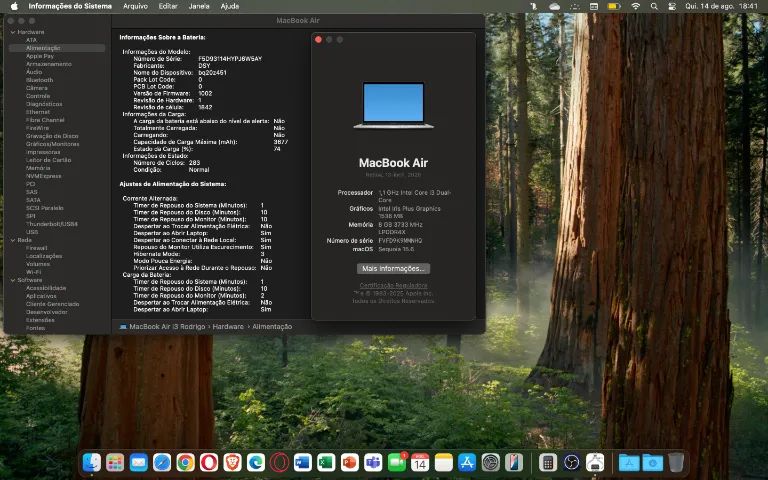Open Microsoft Excel from the Dock
Viewport: 768px width, 480px height.
click(x=326, y=462)
